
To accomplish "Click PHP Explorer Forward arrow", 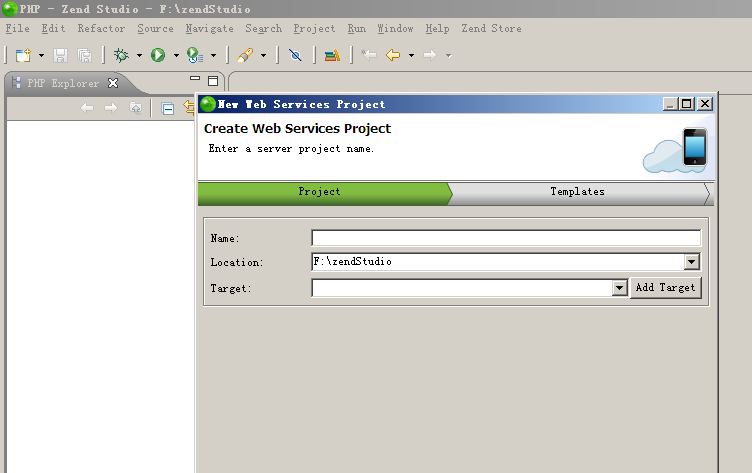I will pos(111,108).
